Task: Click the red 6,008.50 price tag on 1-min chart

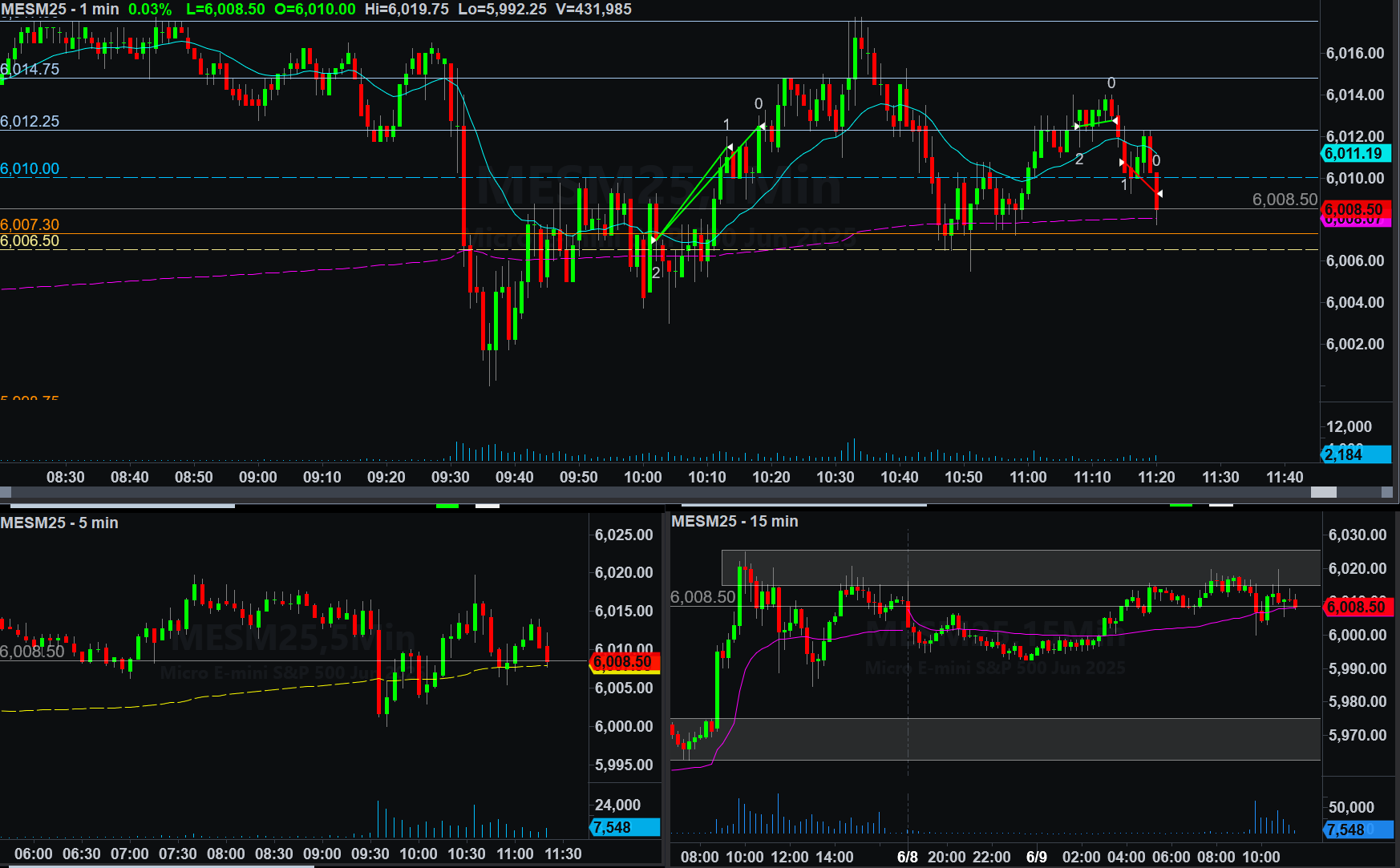Action: pyautogui.click(x=1354, y=209)
